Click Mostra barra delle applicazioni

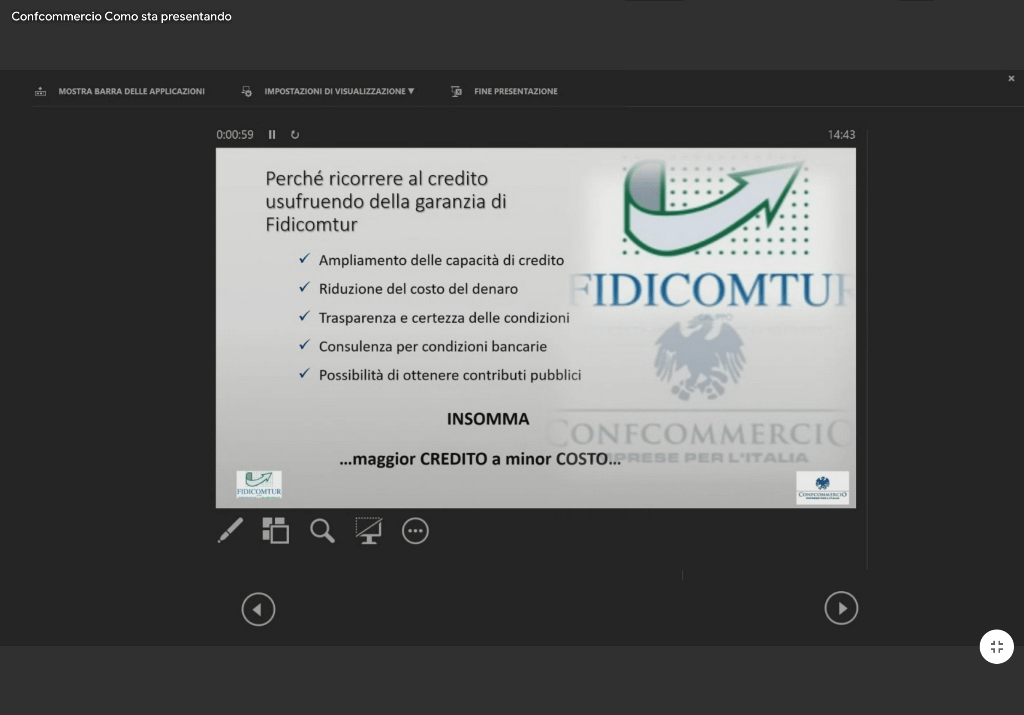coord(120,91)
